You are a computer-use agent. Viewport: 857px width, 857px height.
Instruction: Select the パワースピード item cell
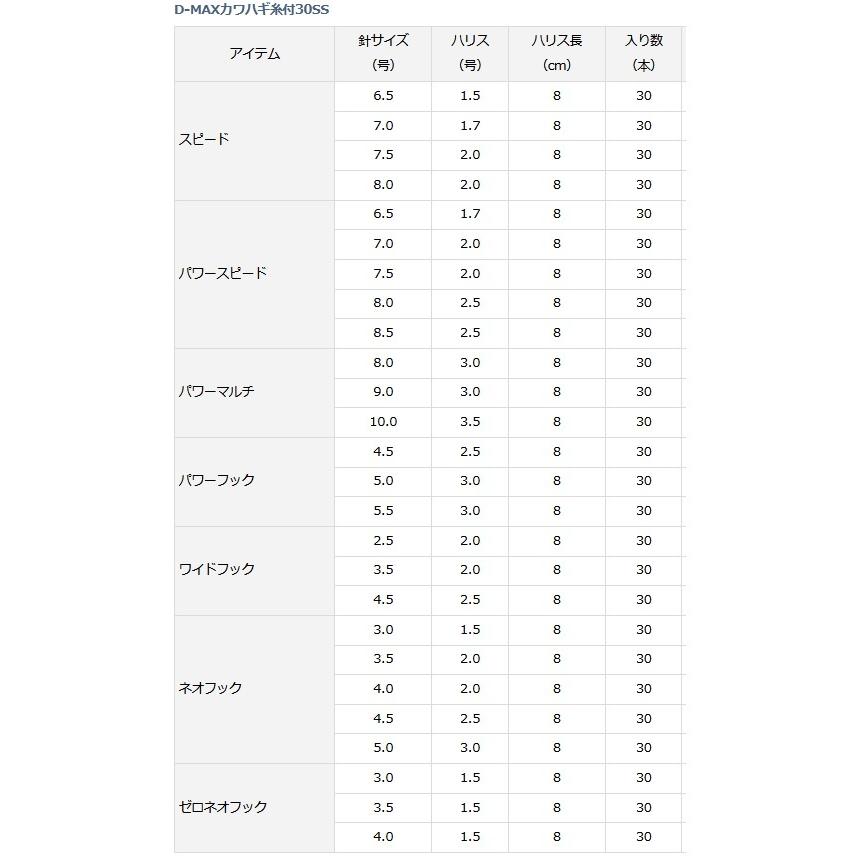point(255,274)
